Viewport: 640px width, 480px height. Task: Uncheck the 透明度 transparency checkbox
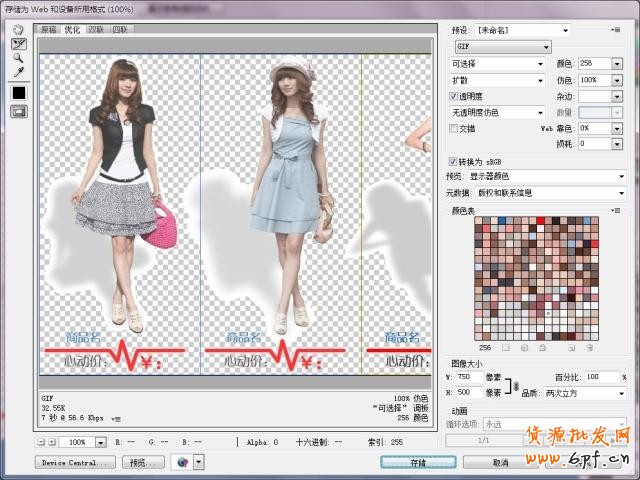[453, 96]
